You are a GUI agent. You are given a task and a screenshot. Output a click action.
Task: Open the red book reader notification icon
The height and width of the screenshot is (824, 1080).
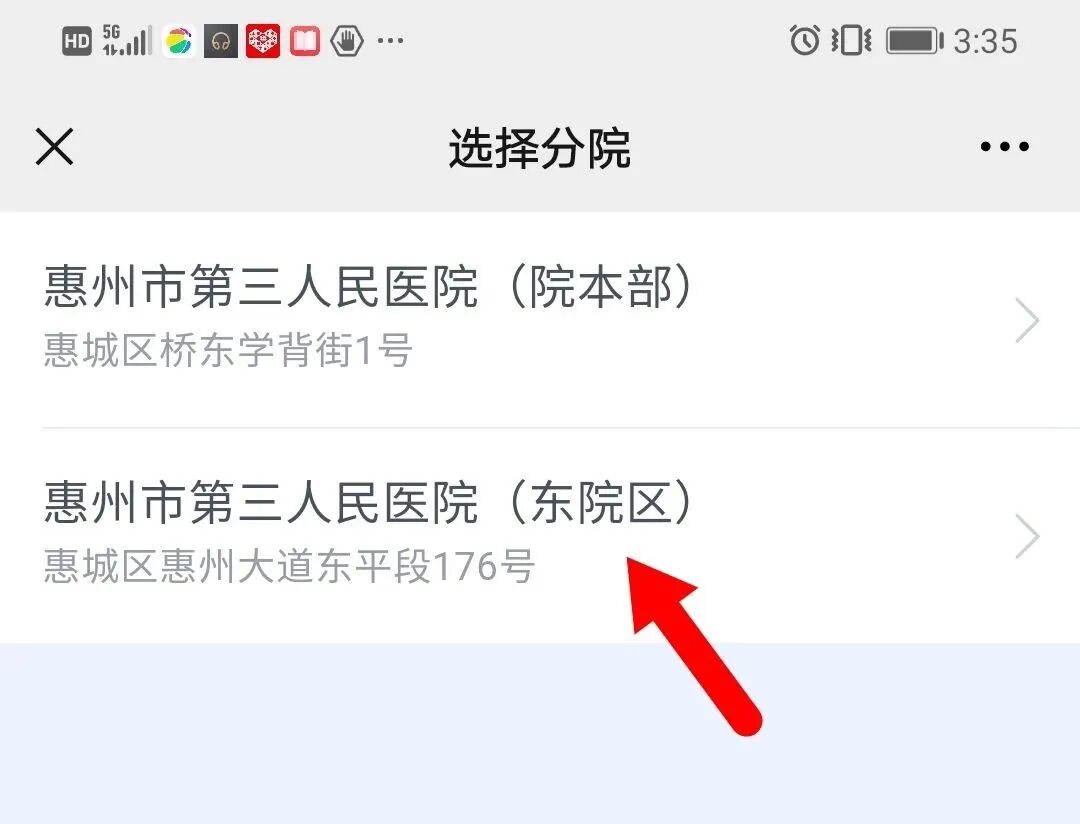click(304, 41)
